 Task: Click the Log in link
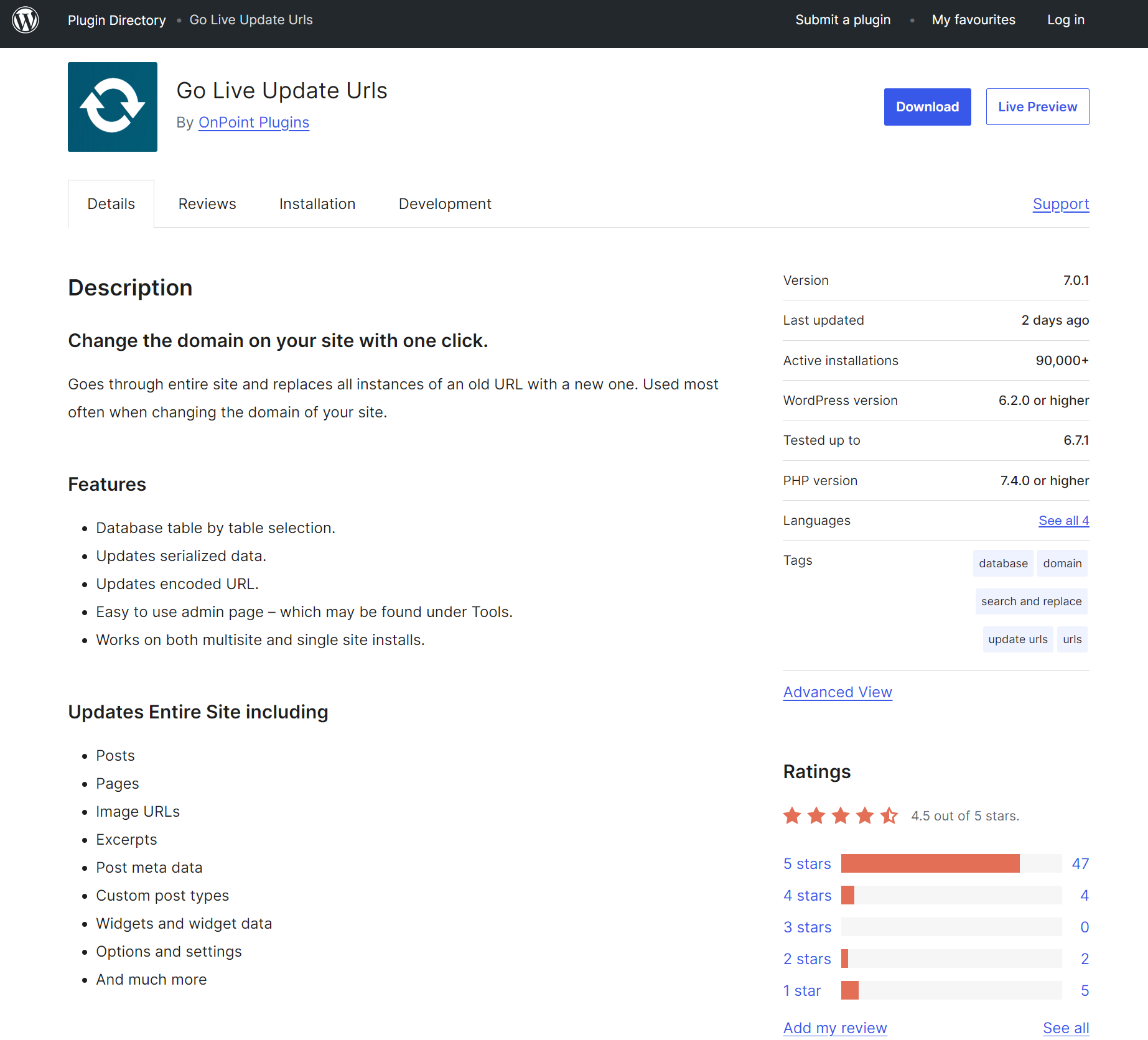[1066, 20]
